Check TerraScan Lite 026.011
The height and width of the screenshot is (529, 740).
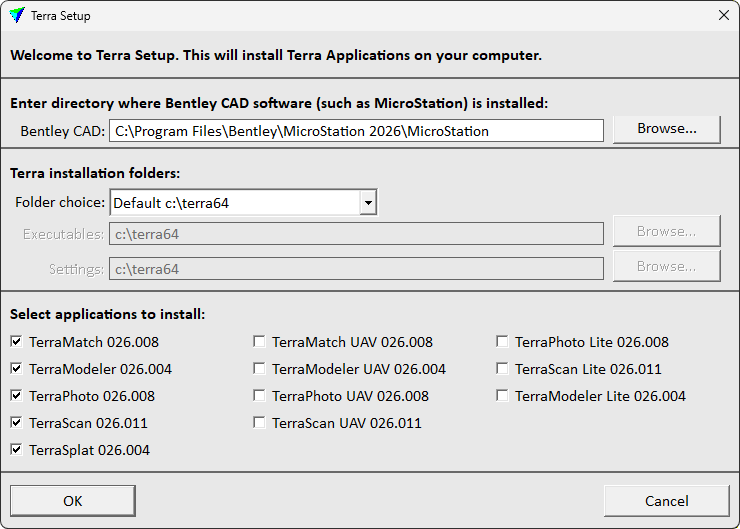[x=502, y=369]
